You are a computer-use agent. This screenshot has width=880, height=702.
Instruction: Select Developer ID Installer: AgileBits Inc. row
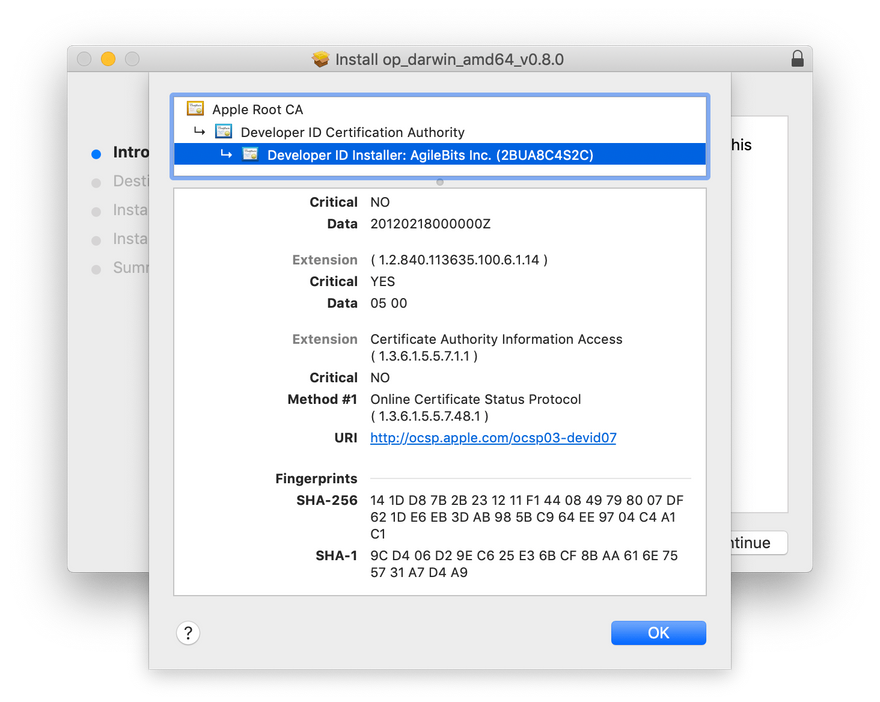point(440,154)
